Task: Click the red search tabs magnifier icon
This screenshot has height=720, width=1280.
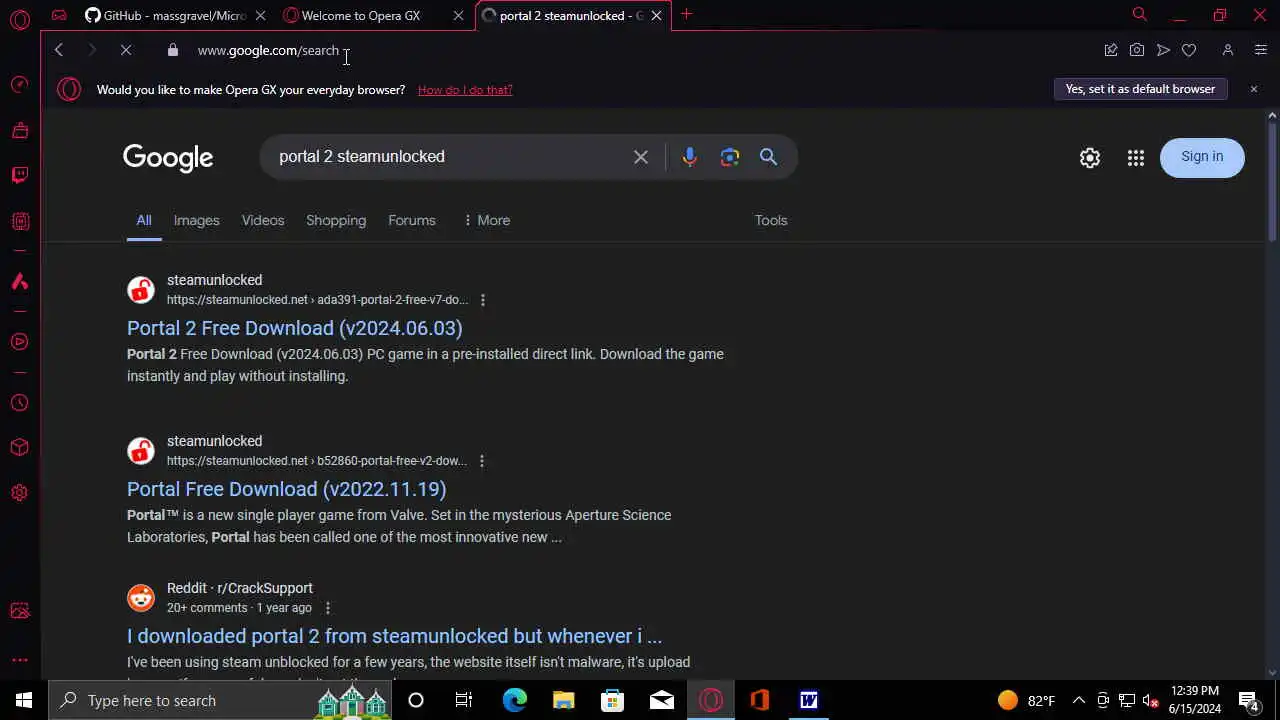Action: coord(1139,14)
